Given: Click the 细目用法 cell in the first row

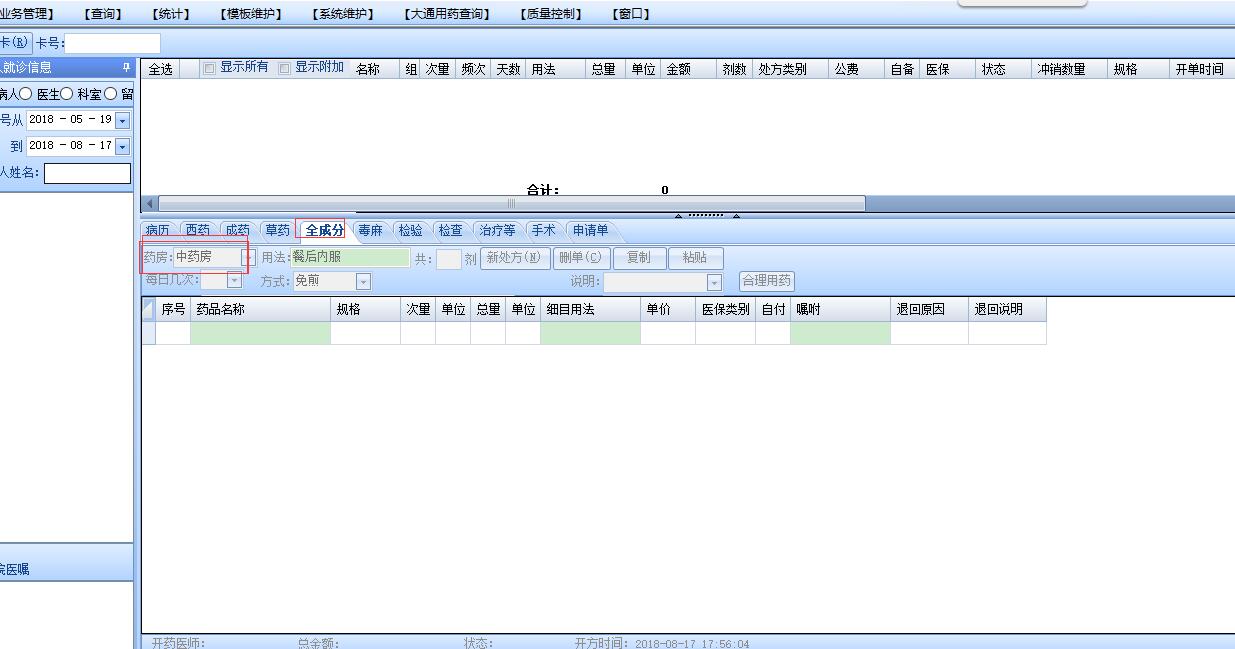Looking at the screenshot, I should click(x=590, y=333).
